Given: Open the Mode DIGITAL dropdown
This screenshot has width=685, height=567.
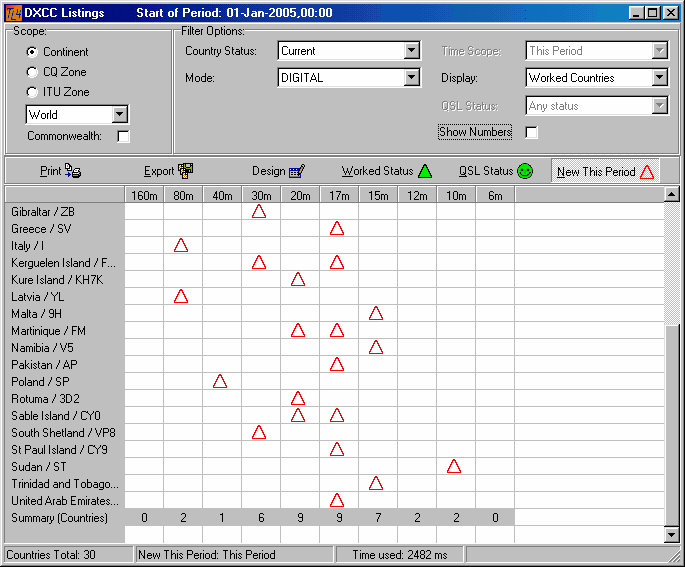Looking at the screenshot, I should tap(411, 78).
